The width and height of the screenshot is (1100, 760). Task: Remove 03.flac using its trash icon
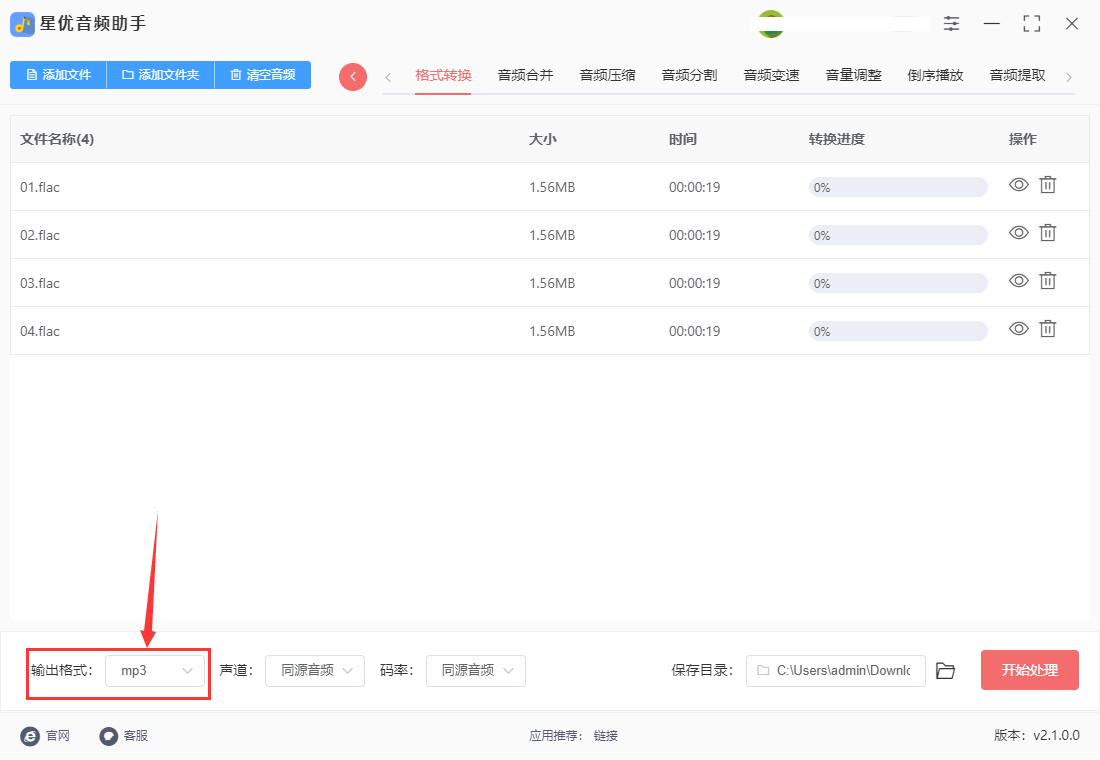pyautogui.click(x=1047, y=281)
